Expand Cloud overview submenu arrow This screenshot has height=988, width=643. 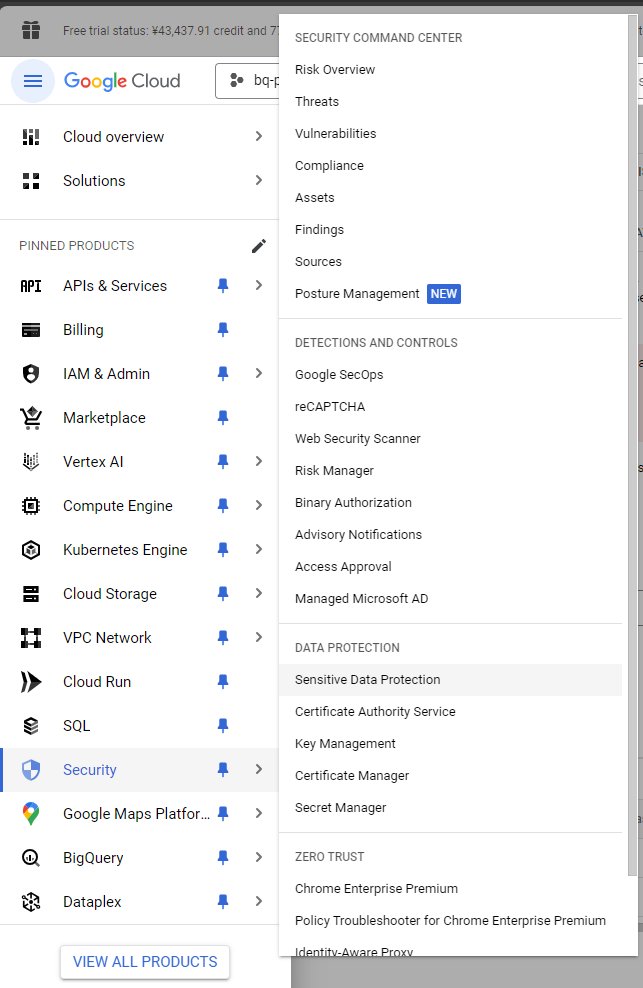click(x=258, y=136)
